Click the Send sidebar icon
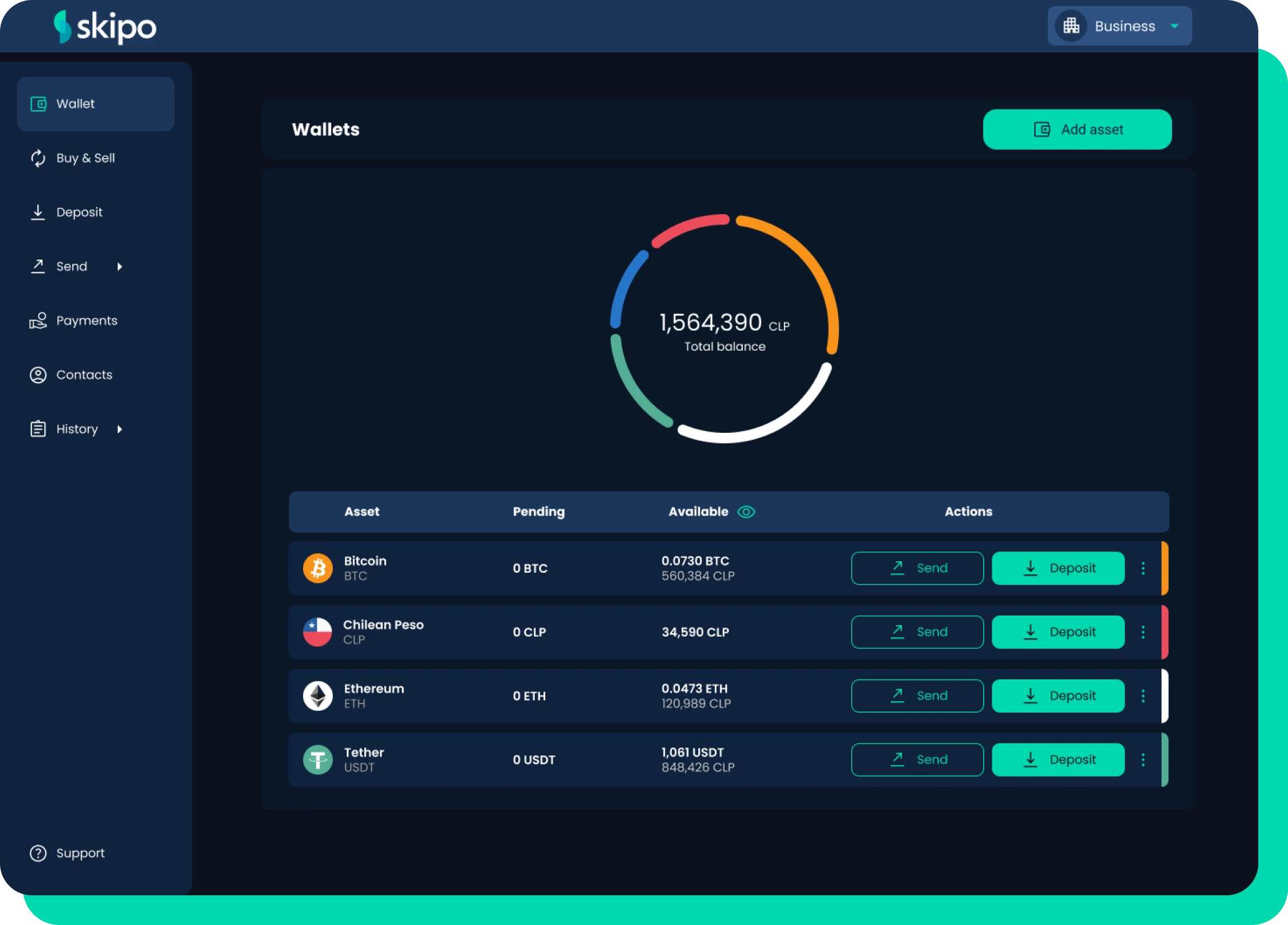This screenshot has width=1288, height=925. click(x=37, y=265)
